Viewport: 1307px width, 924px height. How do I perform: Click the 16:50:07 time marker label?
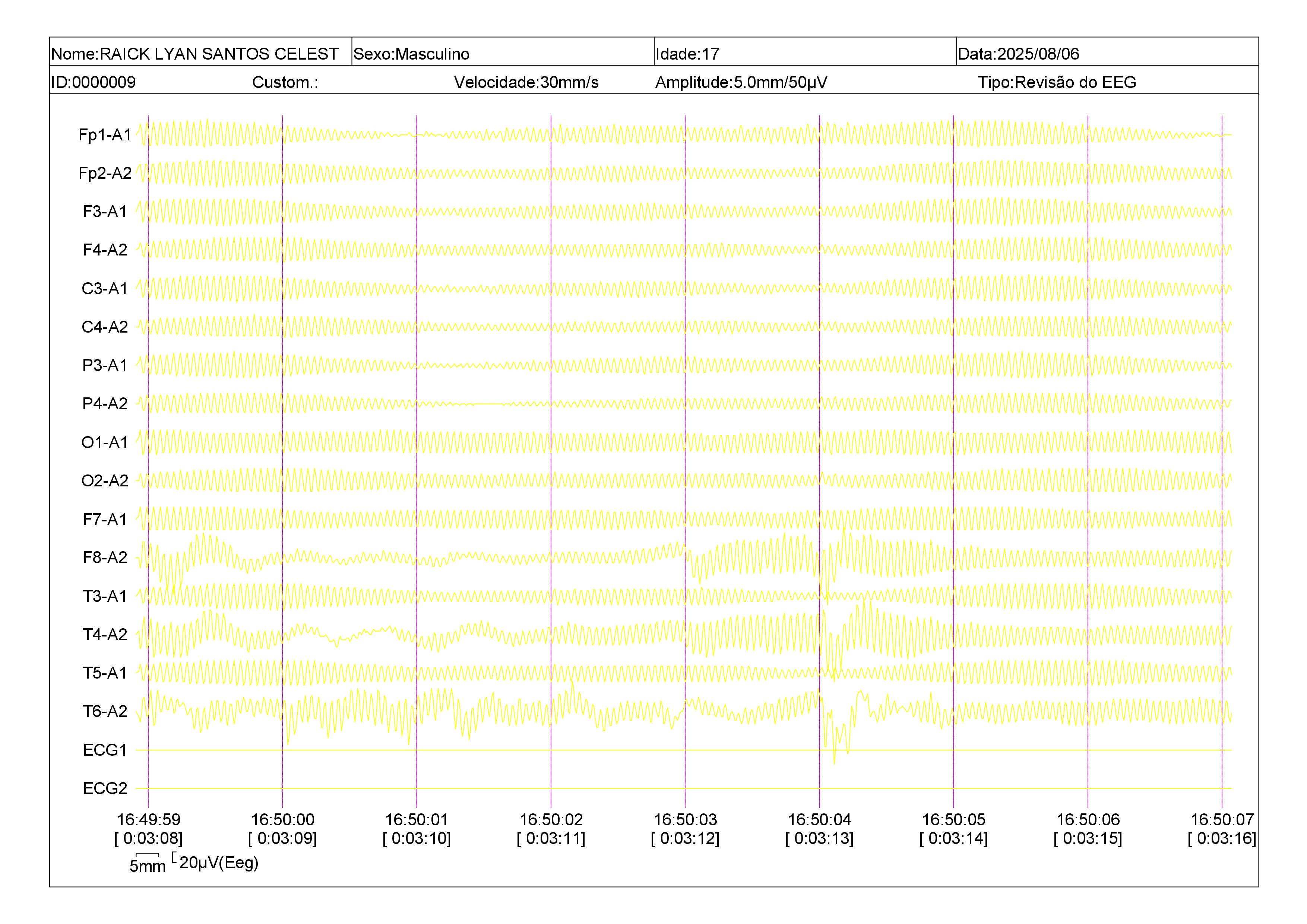point(1222,820)
